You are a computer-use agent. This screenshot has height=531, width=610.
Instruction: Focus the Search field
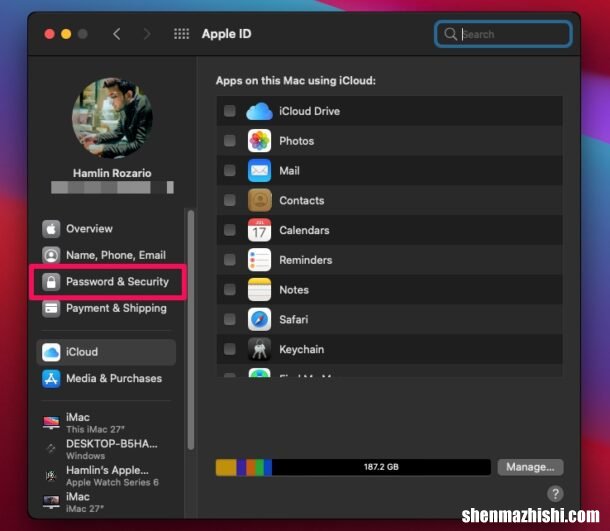click(x=503, y=34)
